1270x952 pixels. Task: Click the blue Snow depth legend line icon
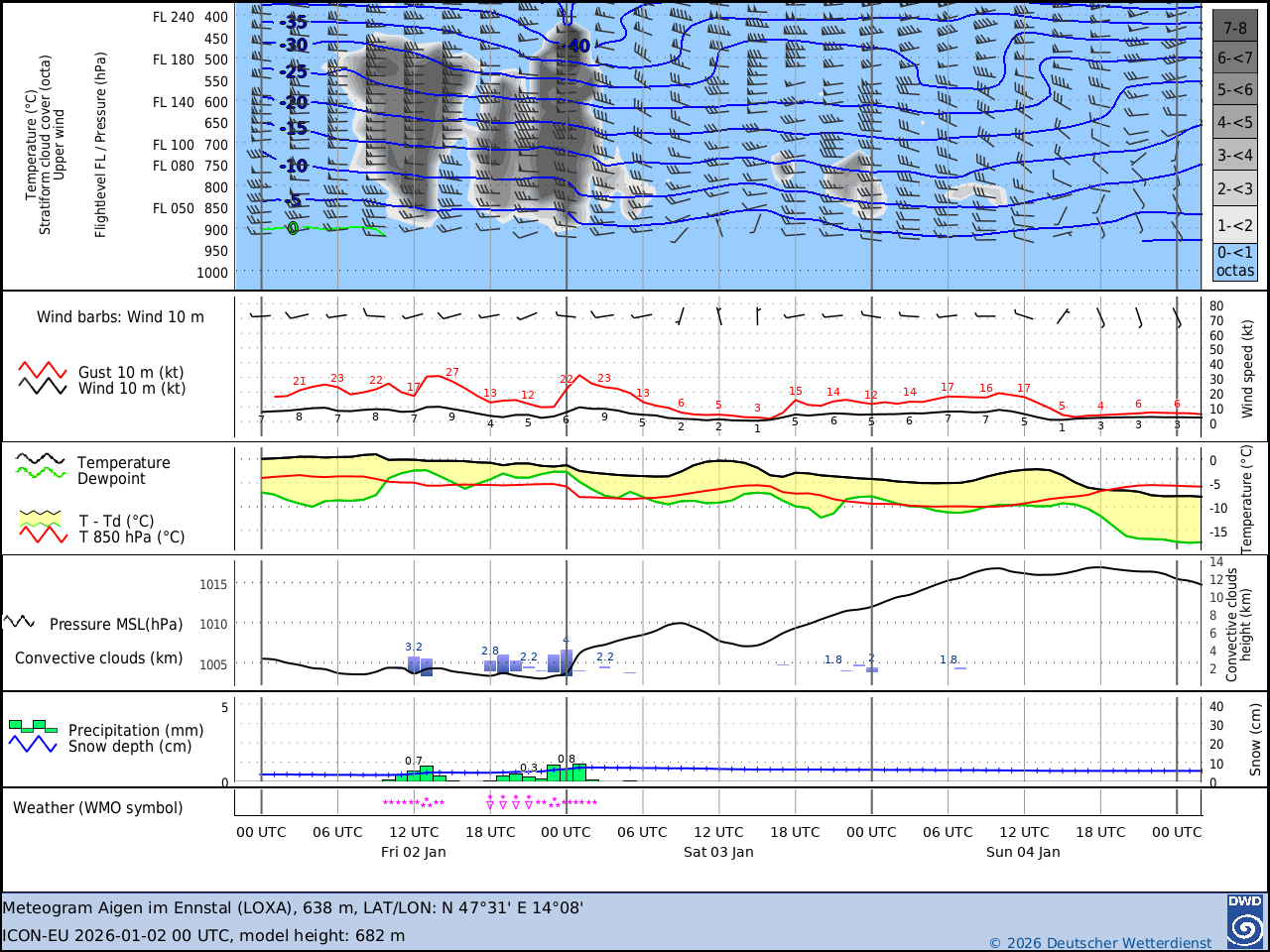pyautogui.click(x=33, y=744)
